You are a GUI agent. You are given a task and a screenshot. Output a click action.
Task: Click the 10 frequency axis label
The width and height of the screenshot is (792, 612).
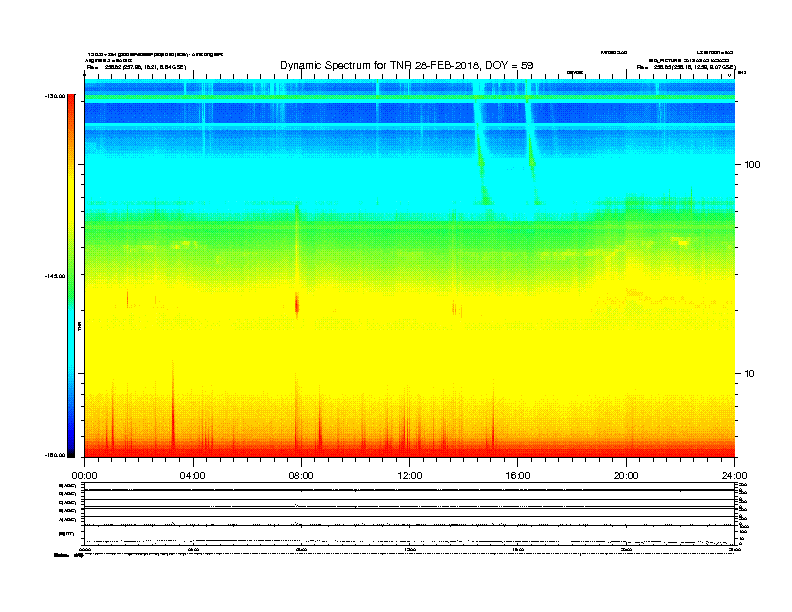[x=749, y=374]
